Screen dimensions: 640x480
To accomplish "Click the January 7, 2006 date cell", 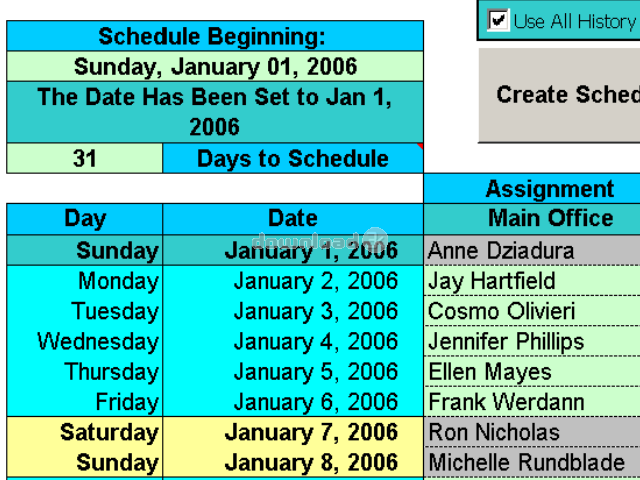I will (x=293, y=432).
